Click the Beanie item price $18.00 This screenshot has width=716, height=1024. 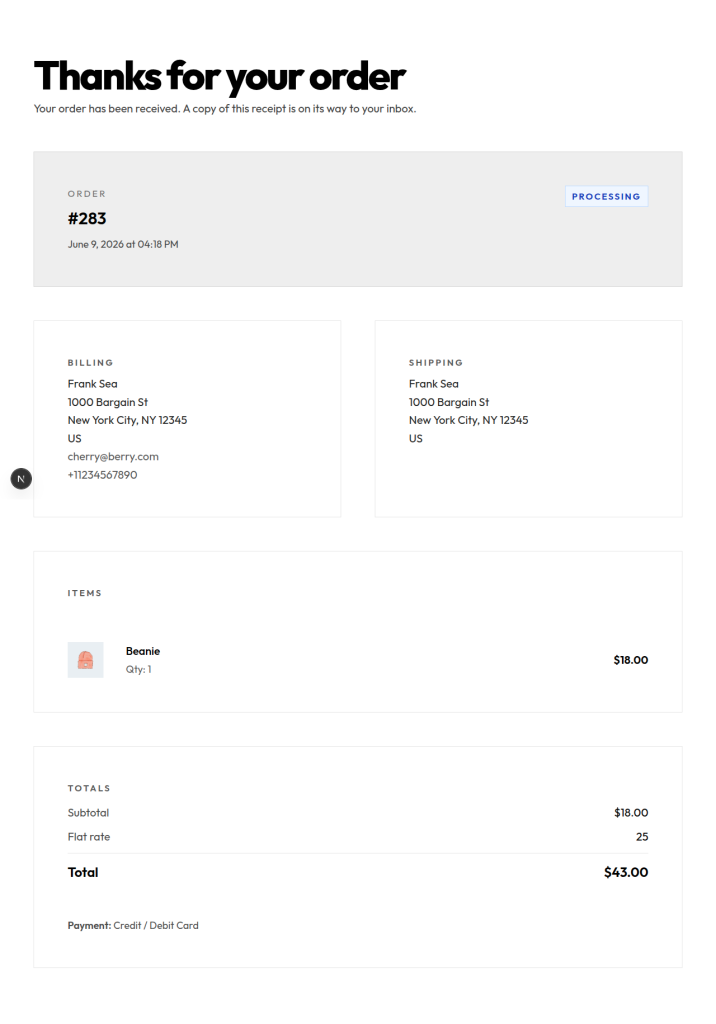tap(630, 660)
